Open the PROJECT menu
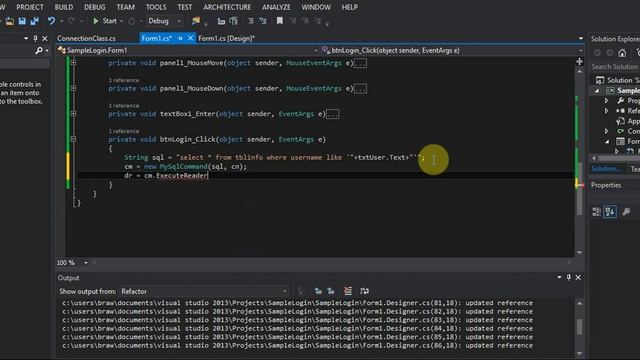640x360 pixels. click(x=30, y=7)
